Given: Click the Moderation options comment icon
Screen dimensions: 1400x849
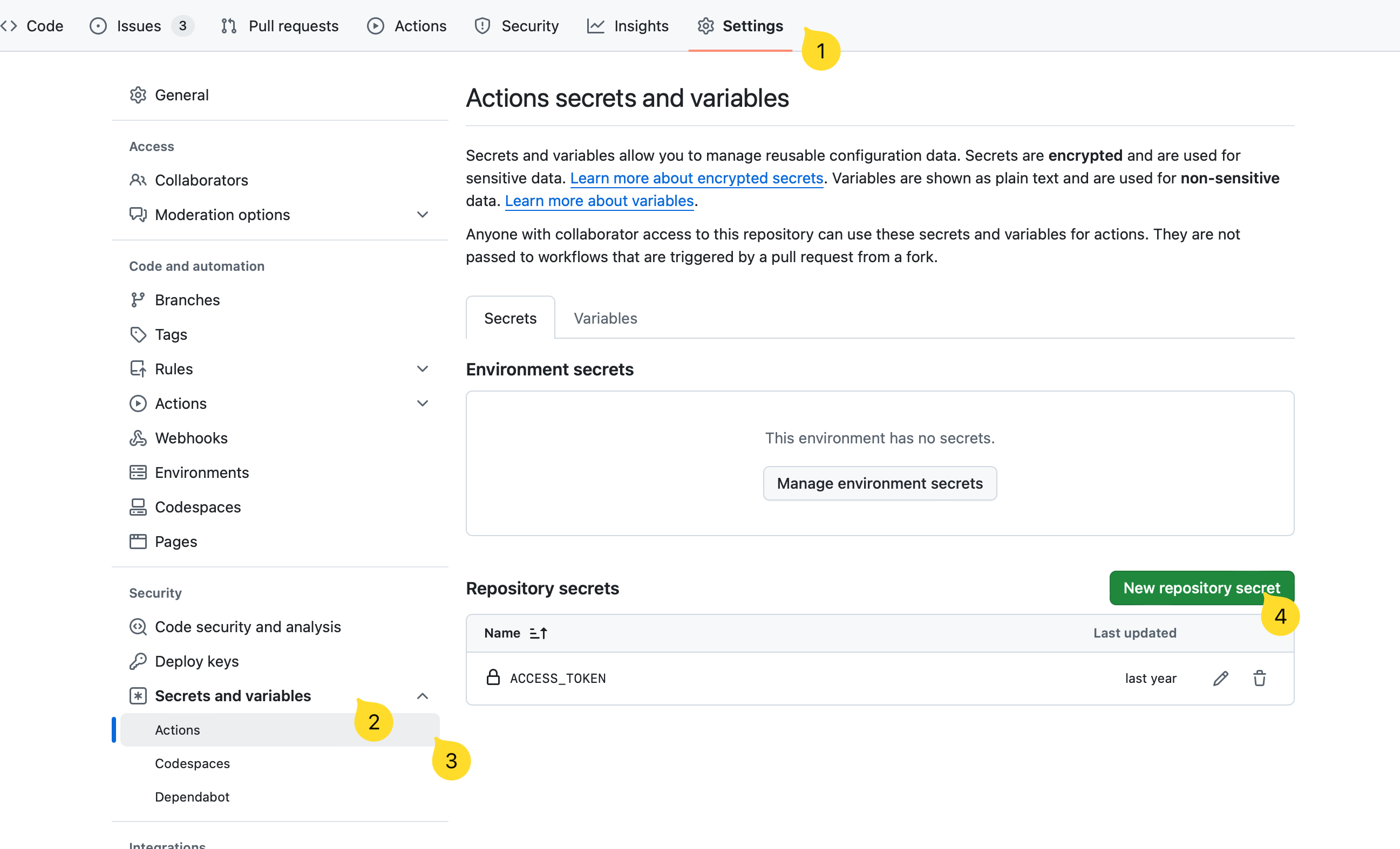Looking at the screenshot, I should click(x=138, y=215).
